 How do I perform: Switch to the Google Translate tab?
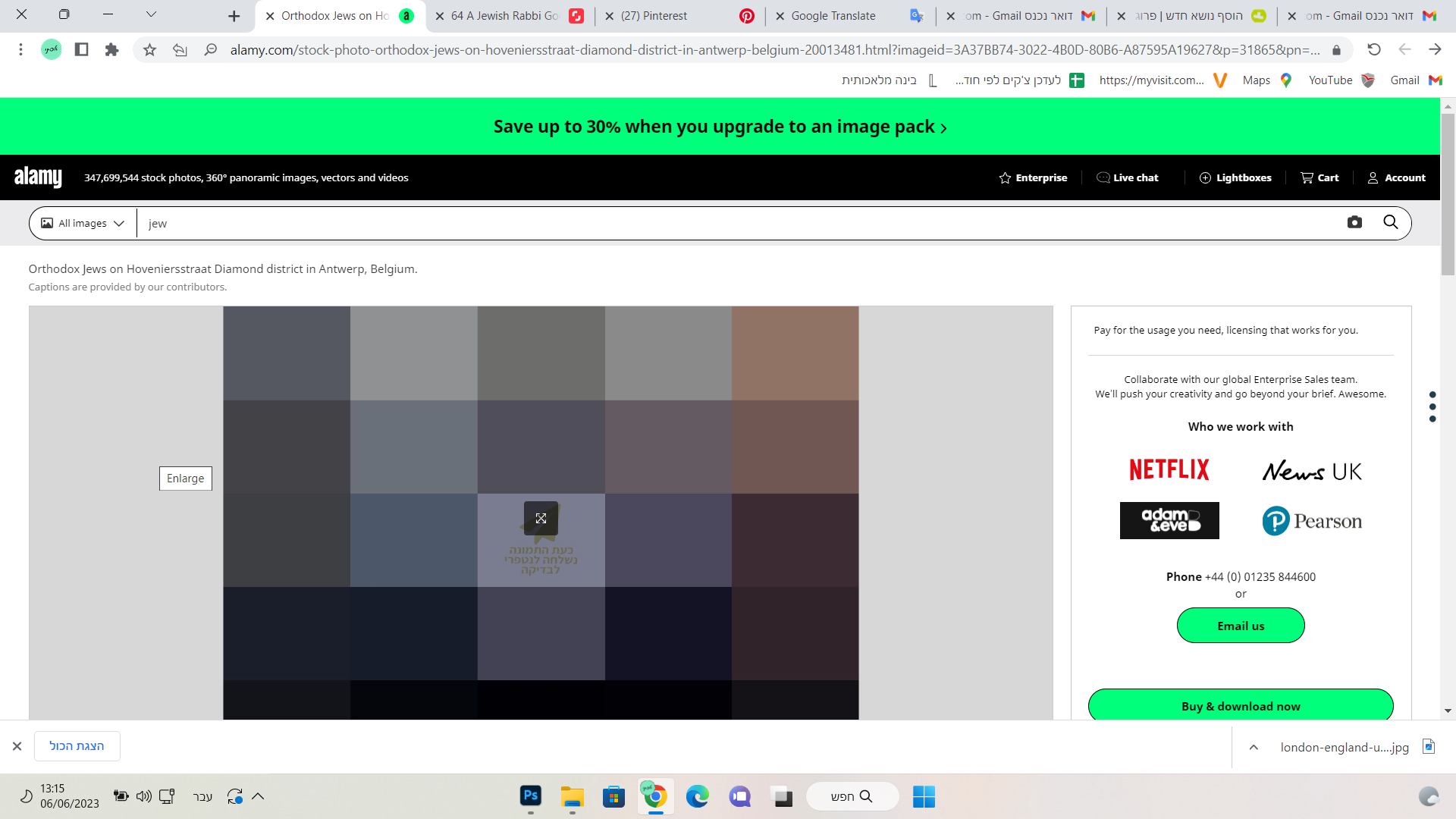click(x=833, y=16)
